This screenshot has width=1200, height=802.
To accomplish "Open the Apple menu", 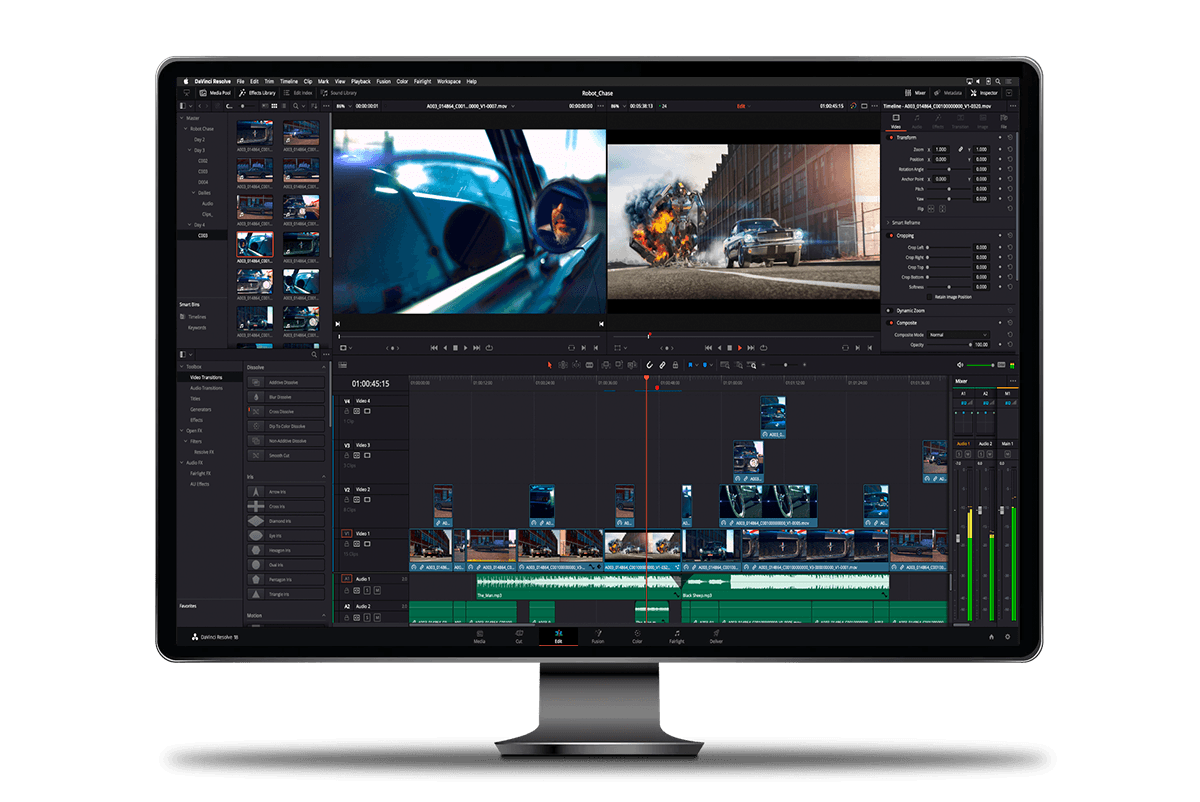I will 187,81.
